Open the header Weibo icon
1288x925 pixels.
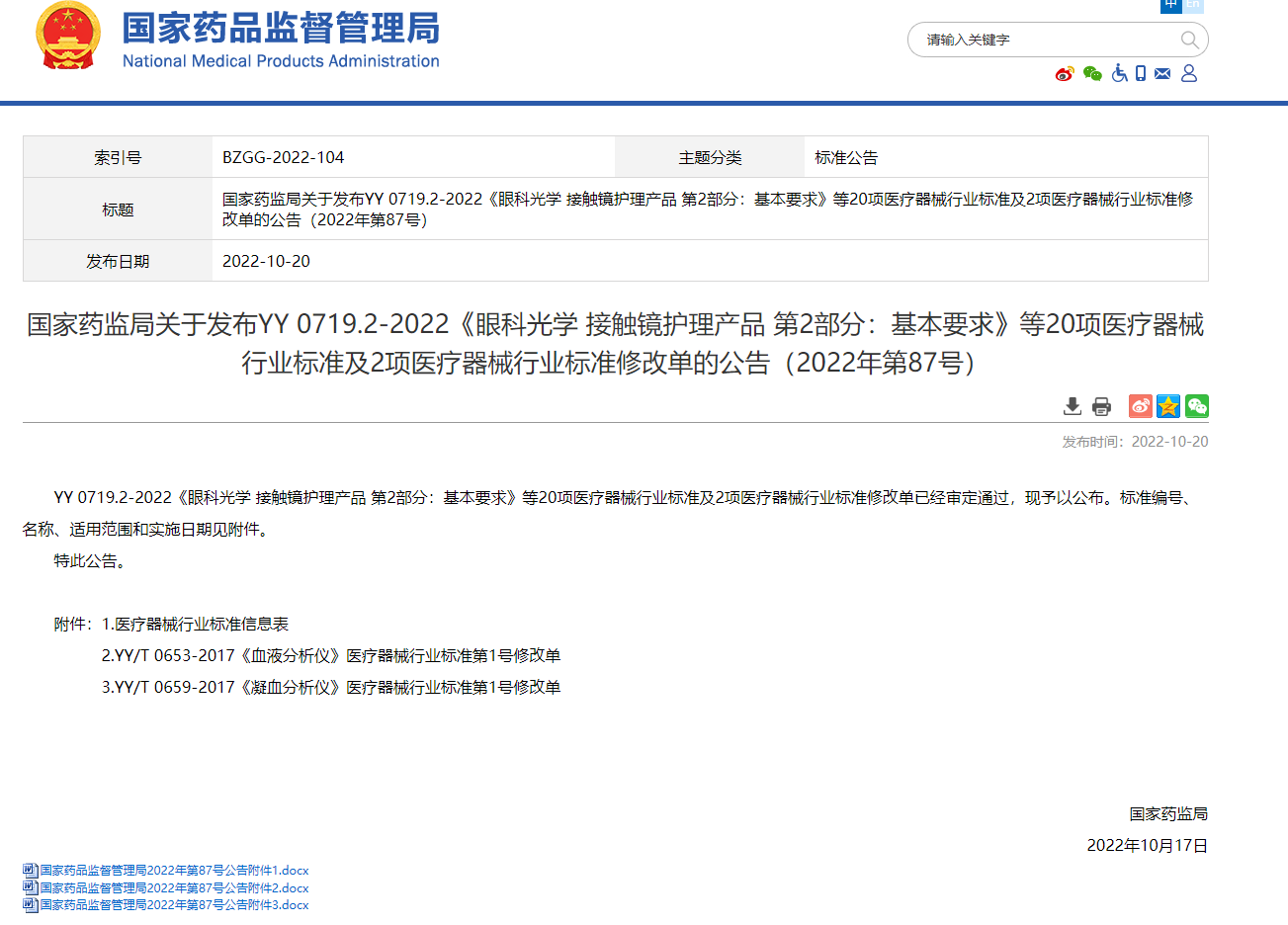(x=1065, y=74)
